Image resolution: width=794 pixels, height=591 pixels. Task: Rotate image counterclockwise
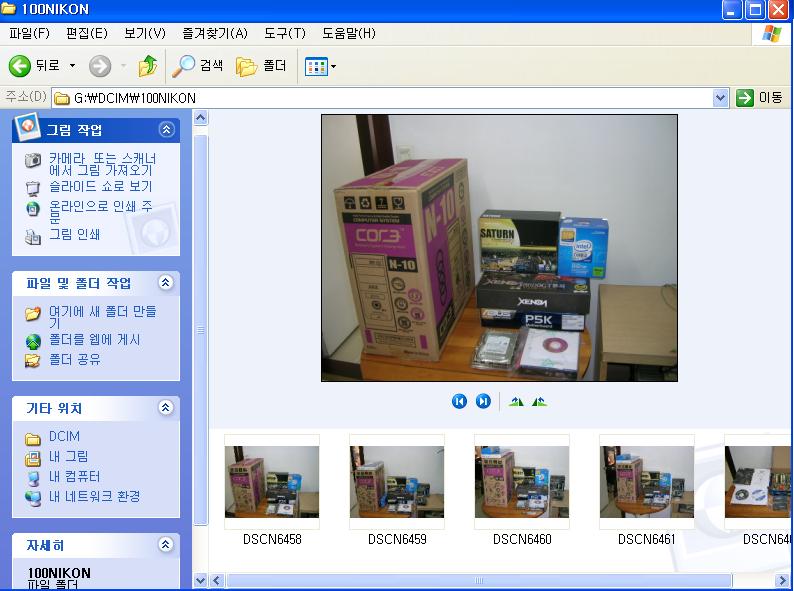point(539,402)
